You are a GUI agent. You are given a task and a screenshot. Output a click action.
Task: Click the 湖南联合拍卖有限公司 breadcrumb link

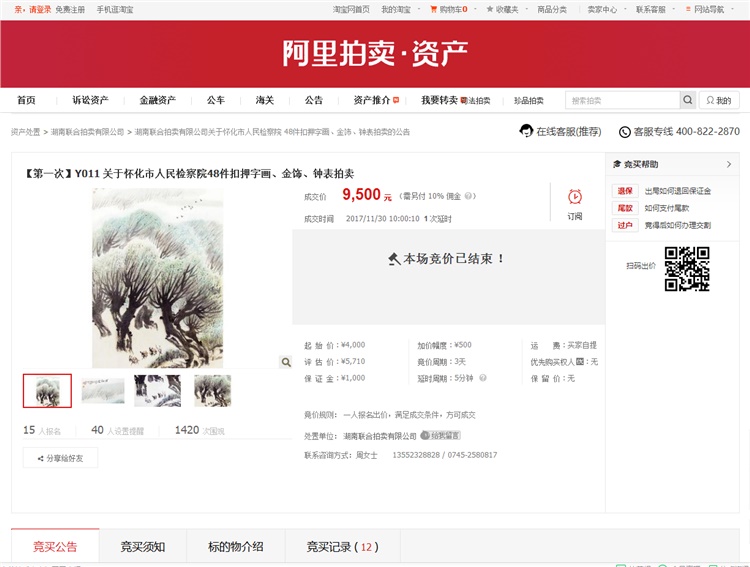(x=88, y=132)
